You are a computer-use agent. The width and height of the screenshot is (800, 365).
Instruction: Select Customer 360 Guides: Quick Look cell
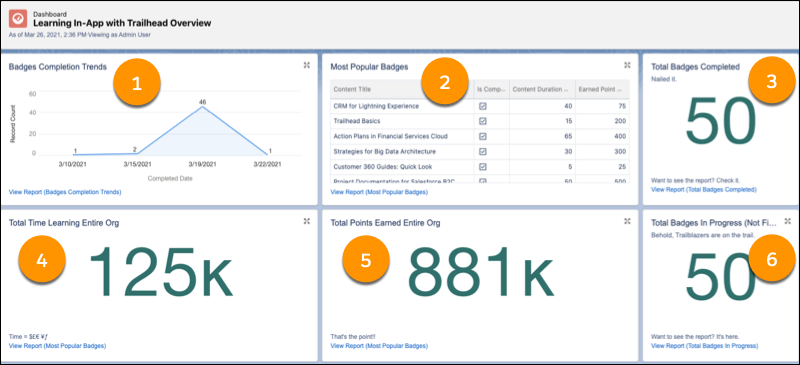click(402, 166)
